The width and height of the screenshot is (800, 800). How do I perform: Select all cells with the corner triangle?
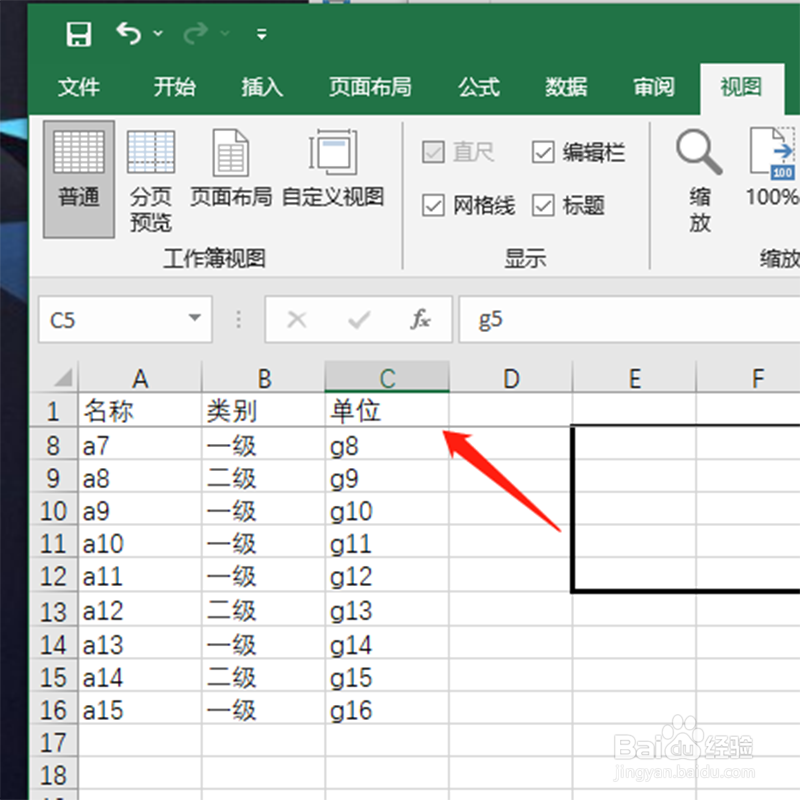click(63, 378)
